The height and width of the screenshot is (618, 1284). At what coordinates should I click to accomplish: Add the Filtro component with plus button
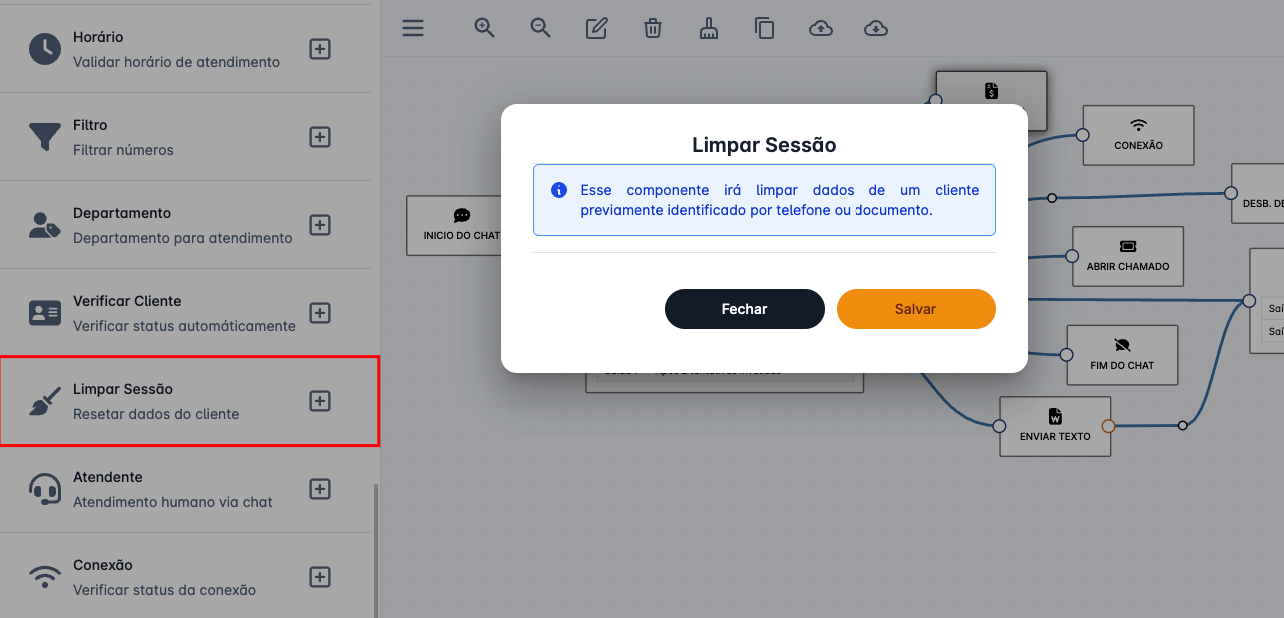(x=320, y=137)
